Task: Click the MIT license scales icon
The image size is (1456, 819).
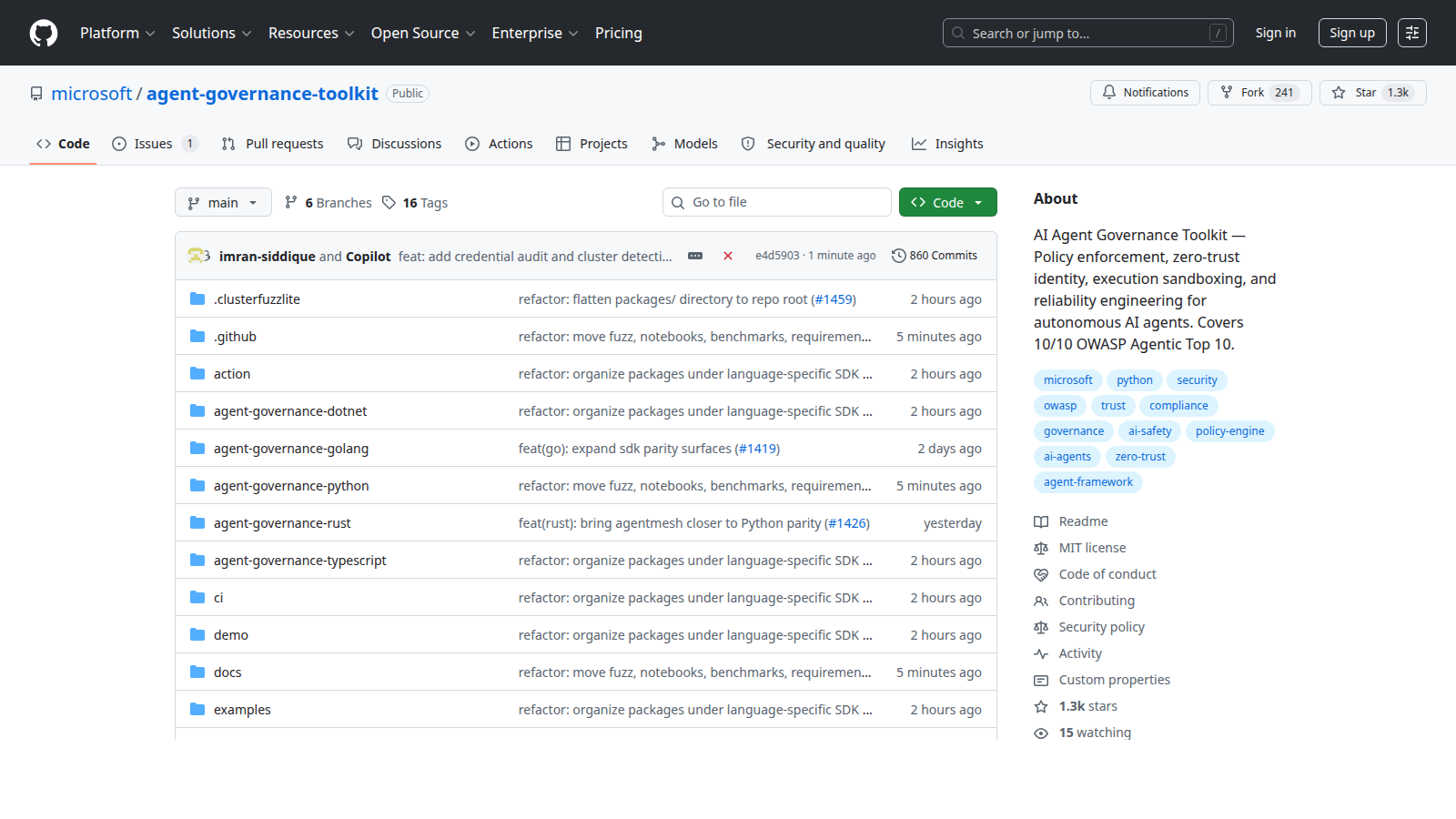Action: coord(1041,548)
